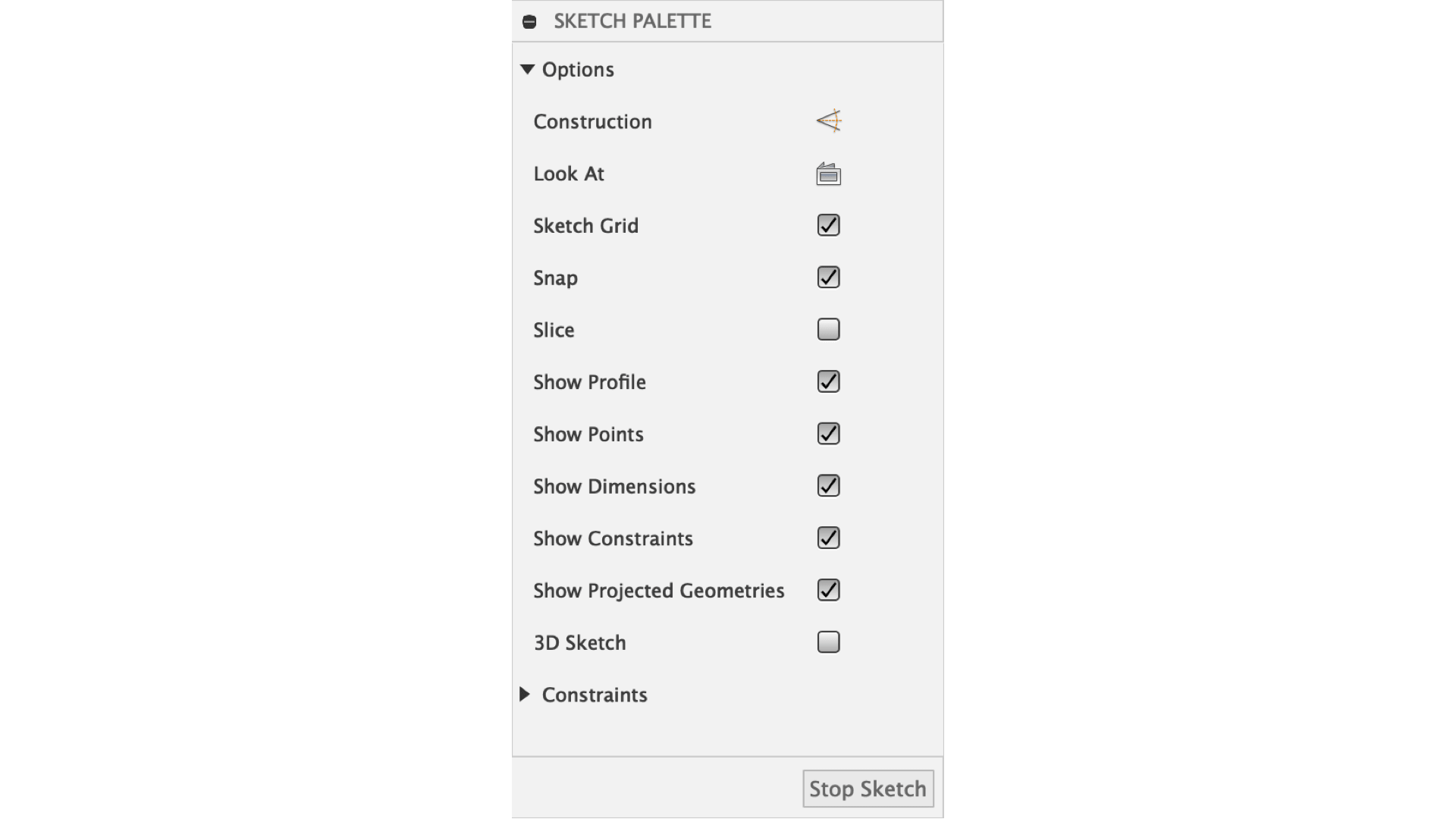Hide constraints via Show Constraints checkbox

click(x=829, y=538)
